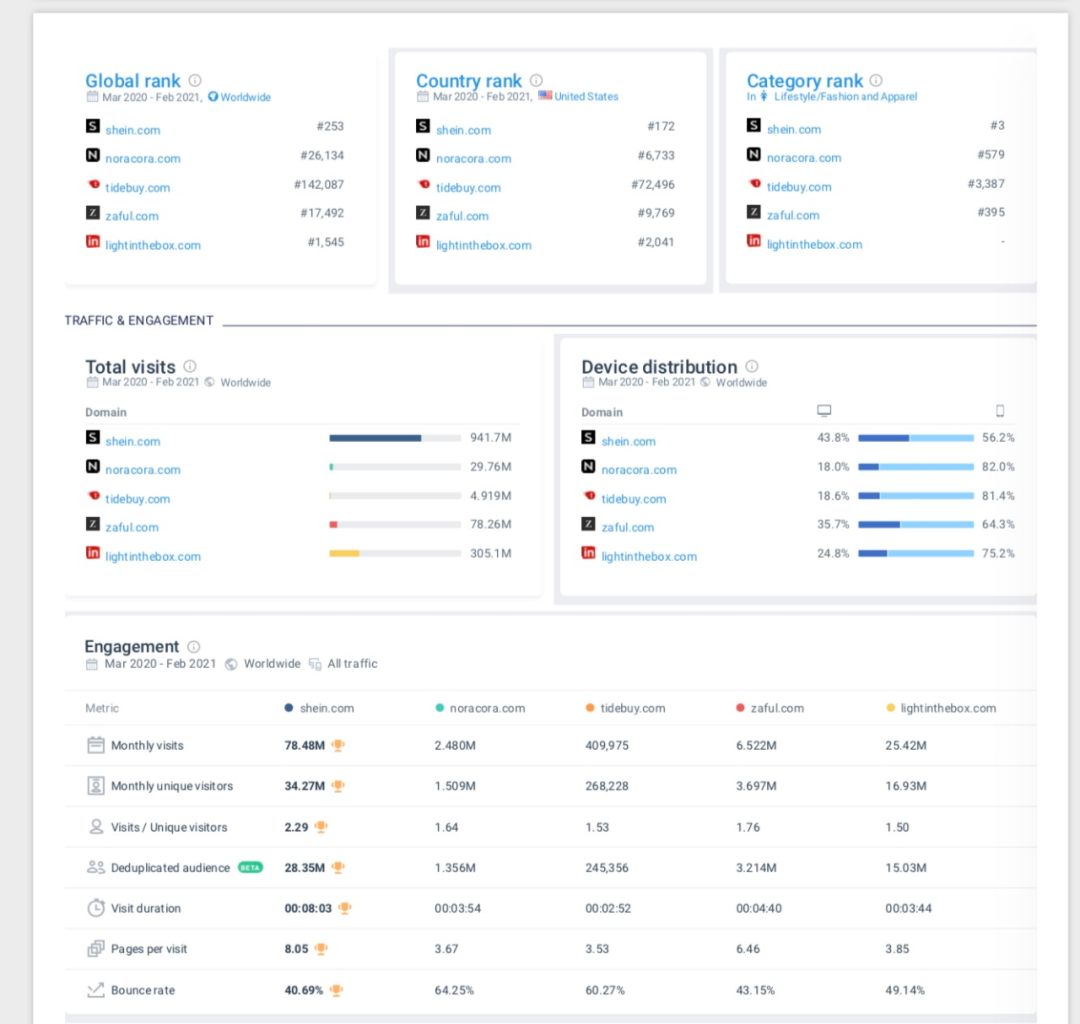The image size is (1080, 1024).
Task: Click Lifestyle/Fashion and Apparel category link
Action: coord(845,97)
